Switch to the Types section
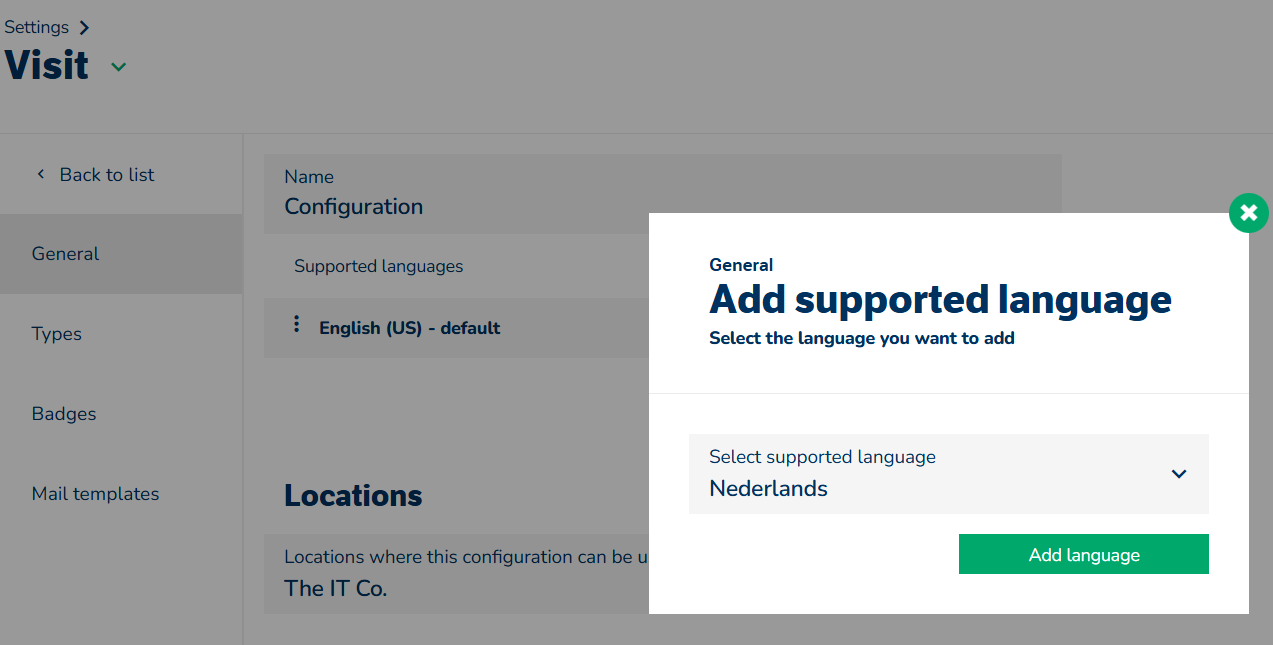The width and height of the screenshot is (1273, 645). 57,334
